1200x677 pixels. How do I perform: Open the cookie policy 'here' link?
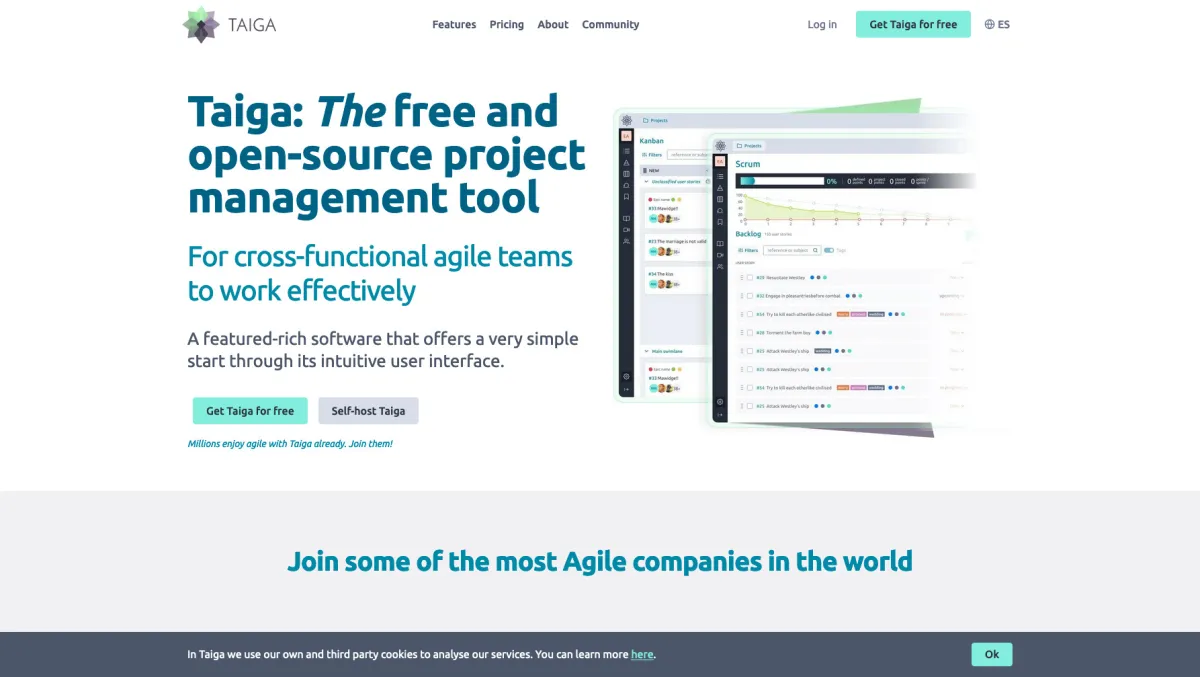[x=642, y=654]
